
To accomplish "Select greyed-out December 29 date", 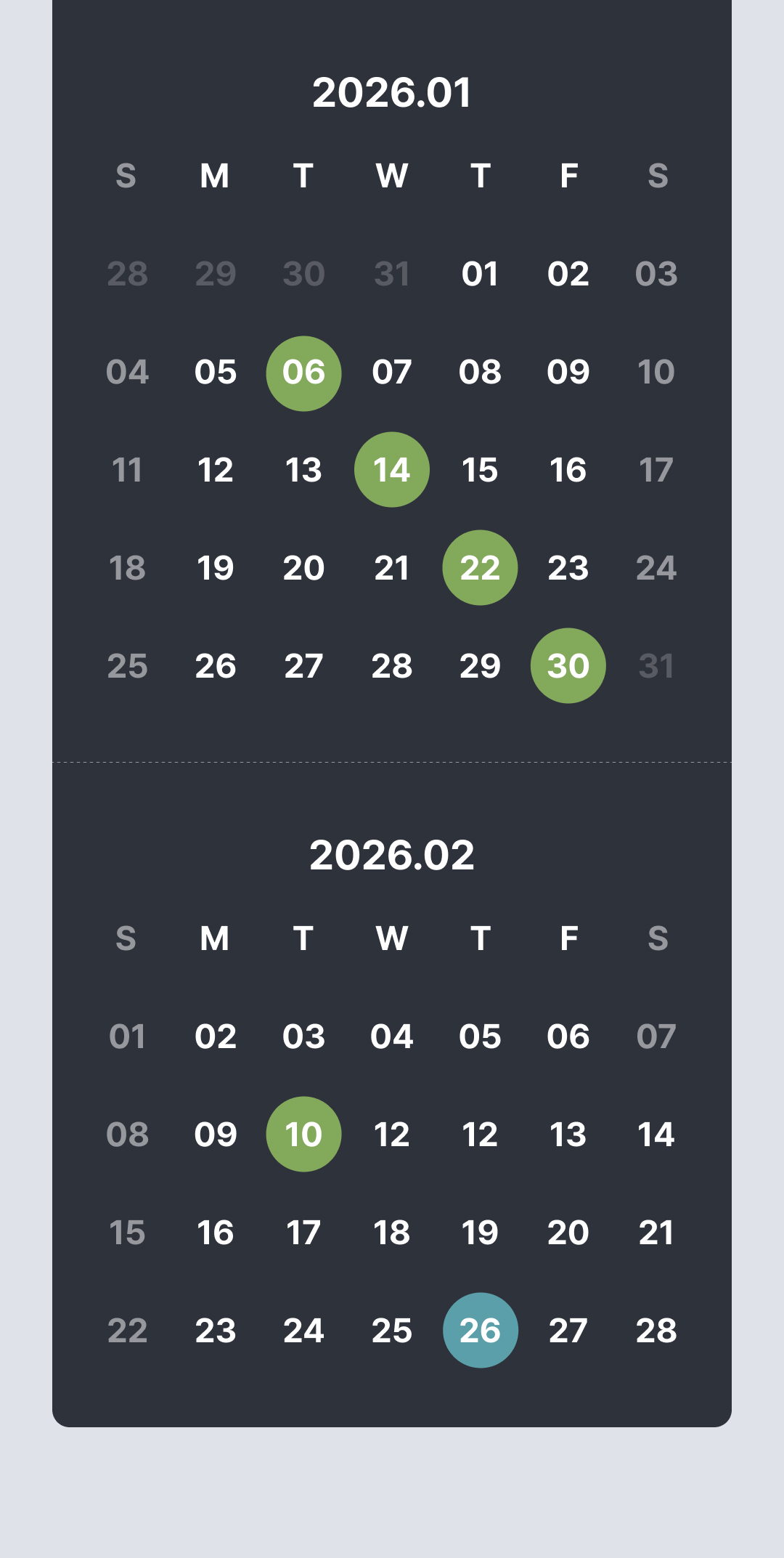I will (216, 275).
